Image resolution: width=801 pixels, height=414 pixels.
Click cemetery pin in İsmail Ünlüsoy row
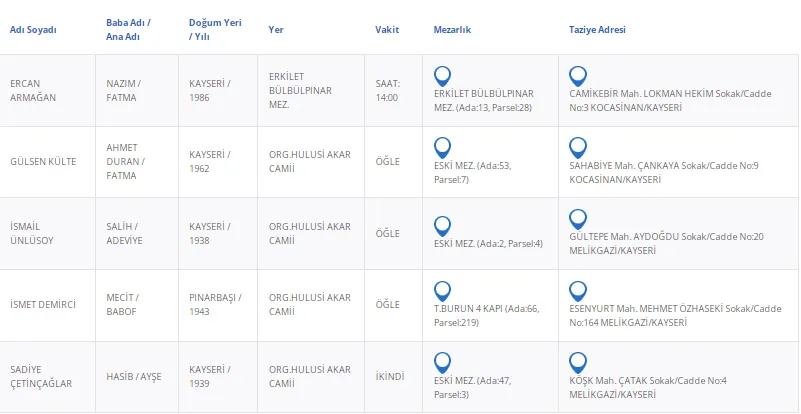[443, 224]
